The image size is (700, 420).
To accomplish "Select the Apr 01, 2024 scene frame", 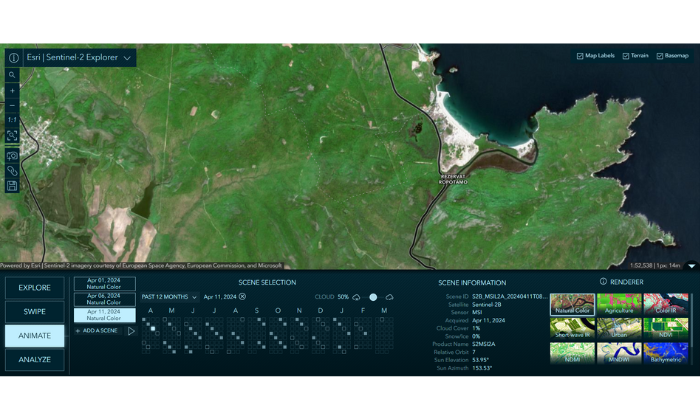I will 104,284.
